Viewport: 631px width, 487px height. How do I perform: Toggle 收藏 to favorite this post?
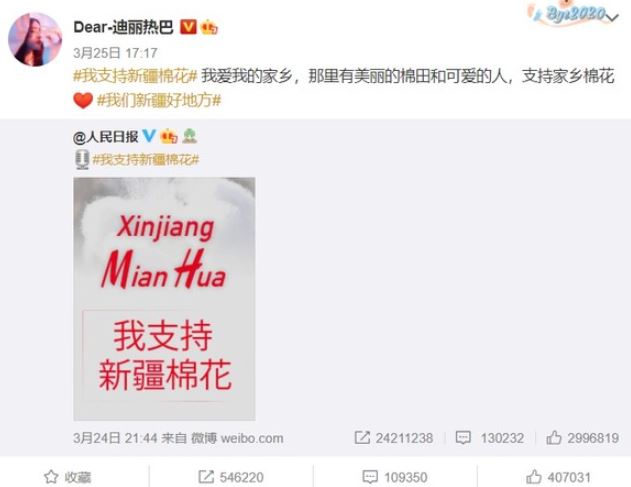click(x=68, y=477)
